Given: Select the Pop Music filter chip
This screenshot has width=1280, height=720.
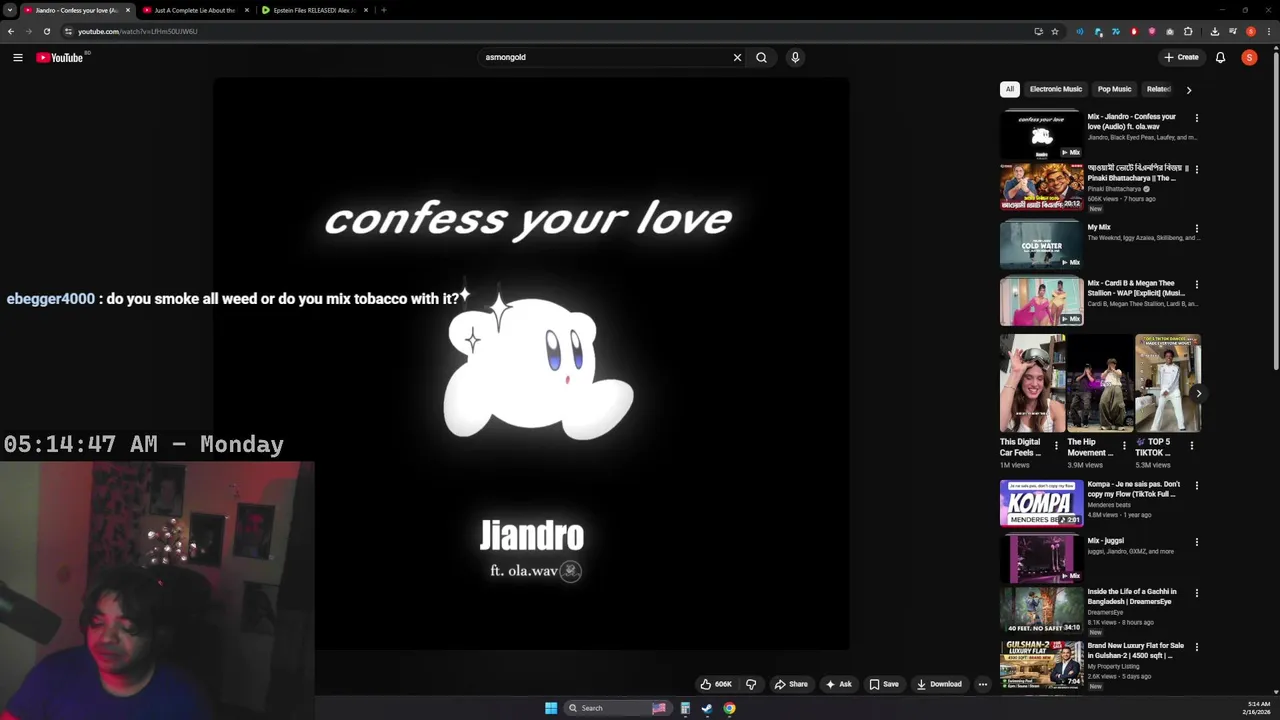Looking at the screenshot, I should point(1115,89).
